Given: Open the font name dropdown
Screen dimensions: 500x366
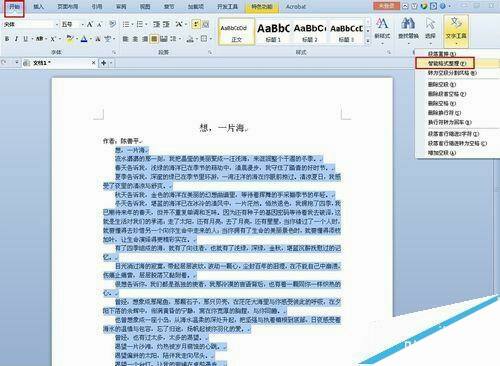Looking at the screenshot, I should [56, 24].
